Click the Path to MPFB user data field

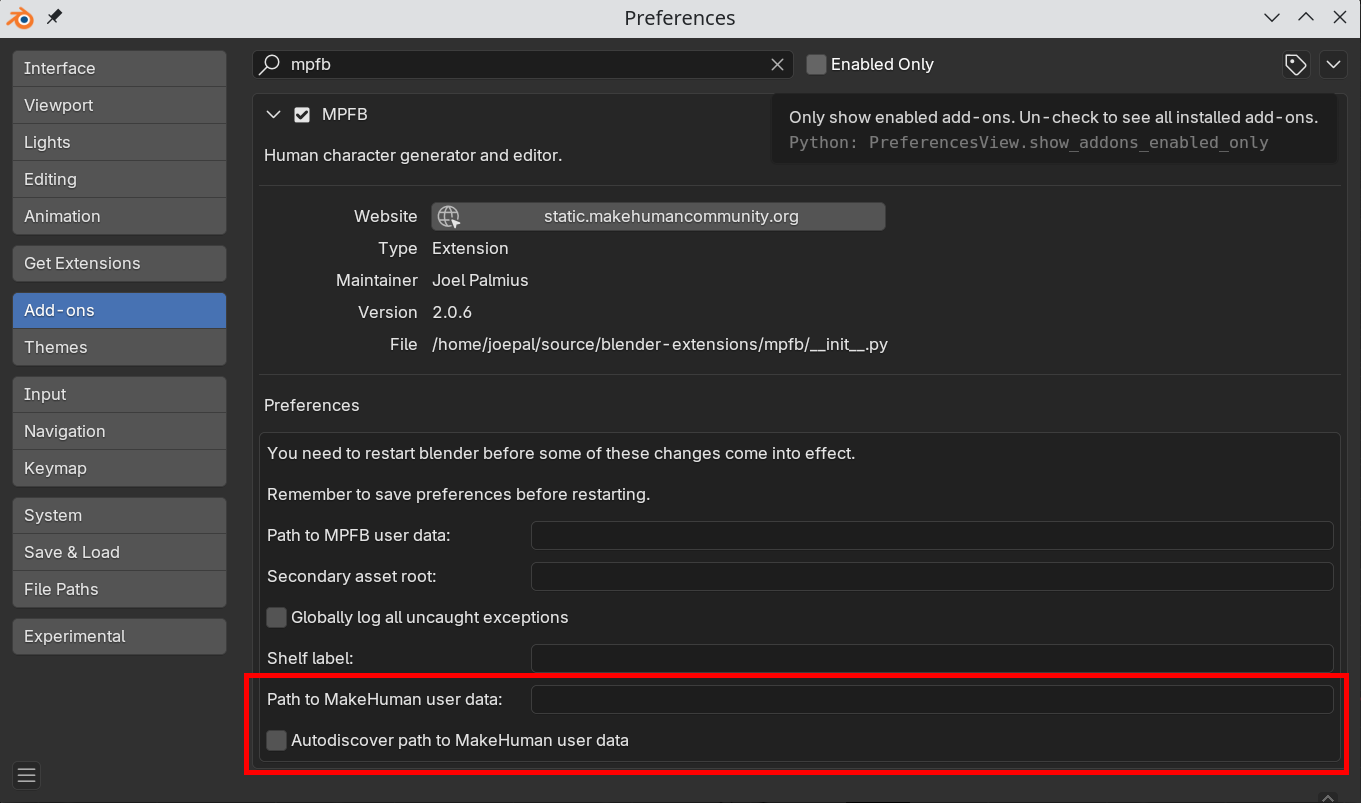932,535
